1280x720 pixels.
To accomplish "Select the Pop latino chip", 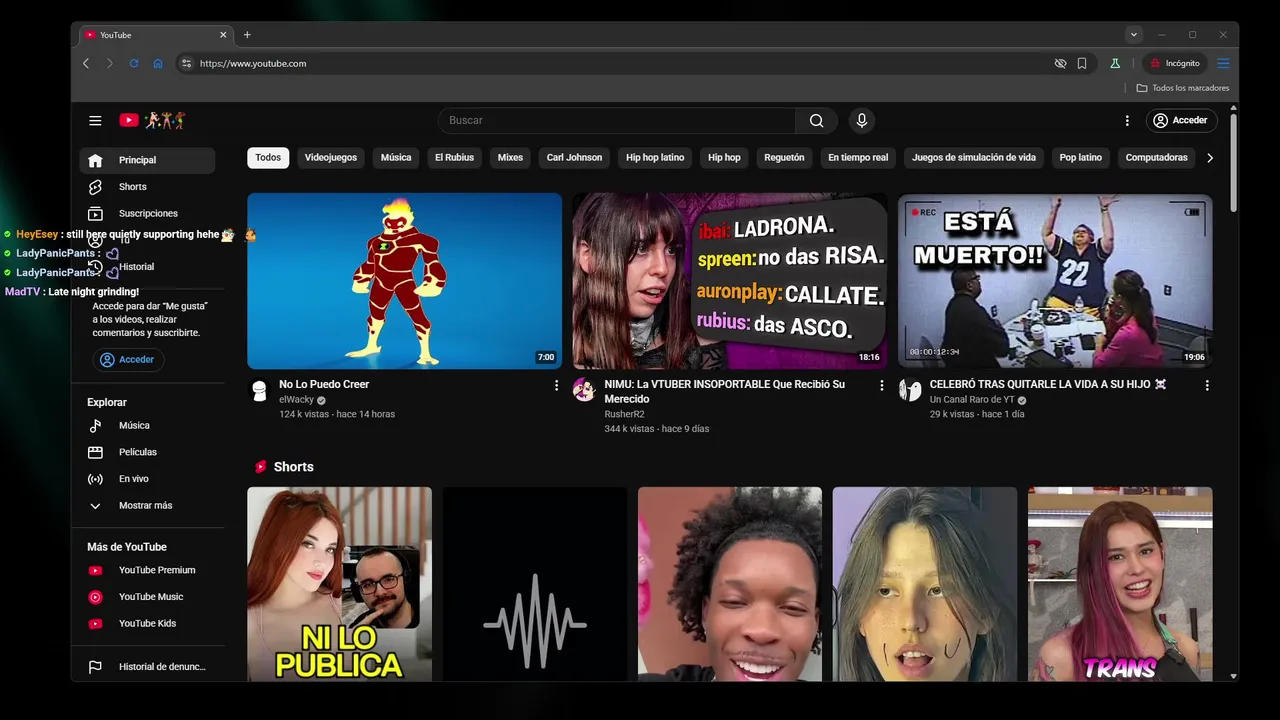I will 1081,158.
